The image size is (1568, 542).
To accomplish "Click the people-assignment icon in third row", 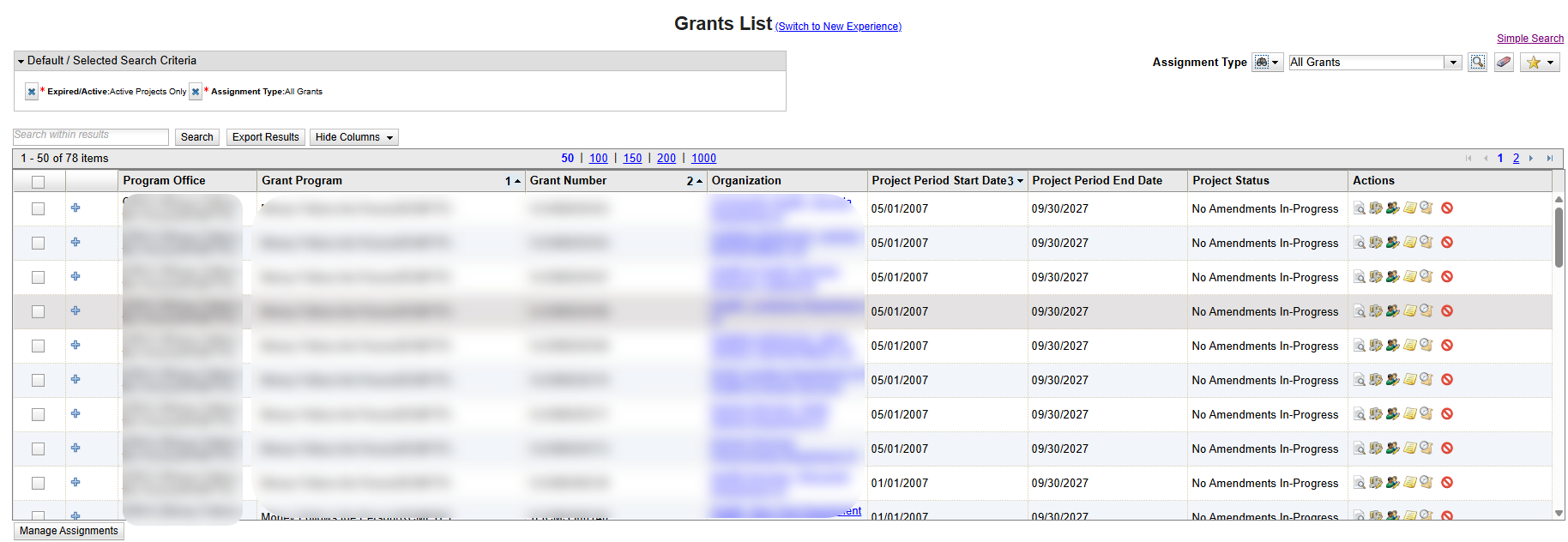I will 1393,277.
